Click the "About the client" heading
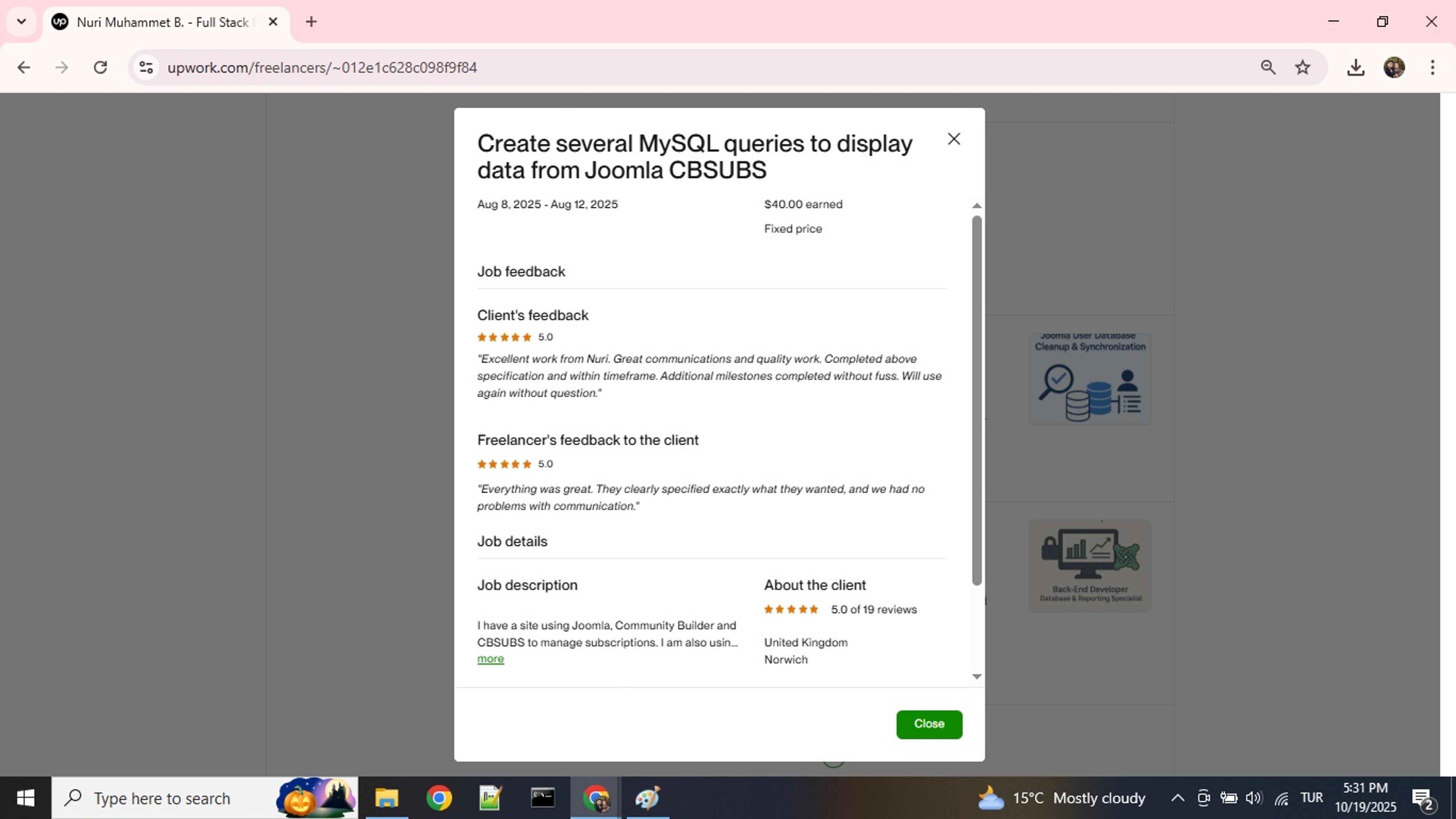 click(x=814, y=585)
